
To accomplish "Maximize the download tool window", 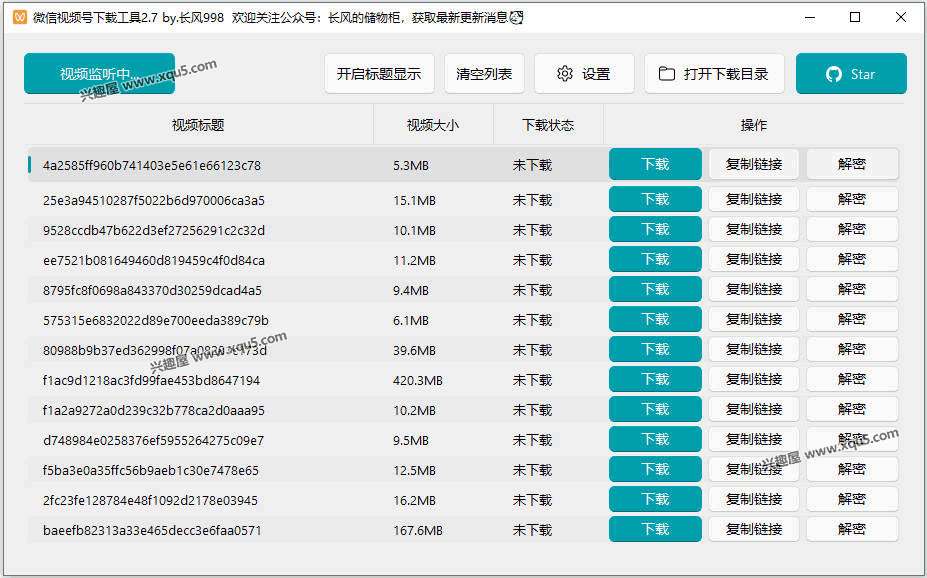I will click(x=855, y=17).
